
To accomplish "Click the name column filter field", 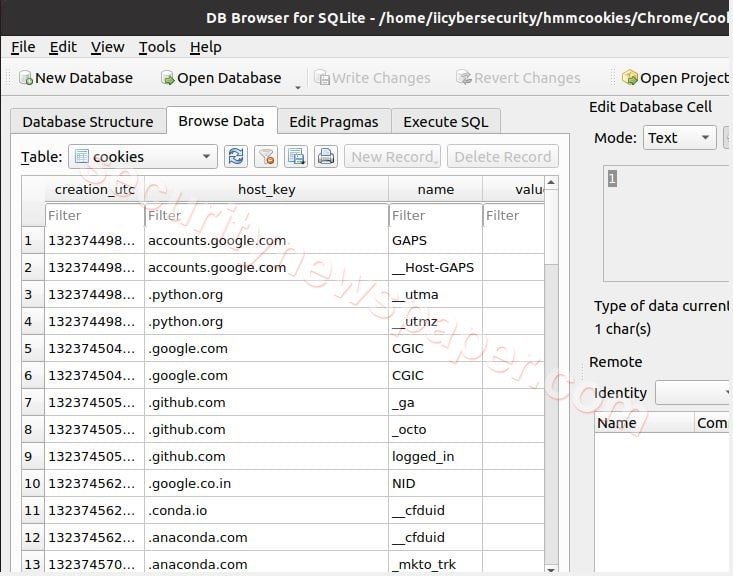I will [435, 215].
